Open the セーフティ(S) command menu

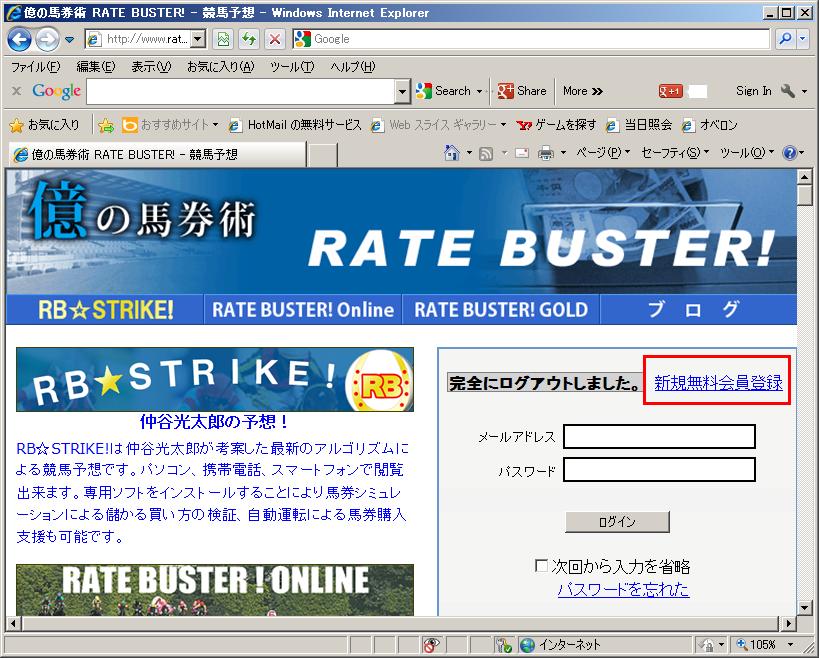[674, 152]
